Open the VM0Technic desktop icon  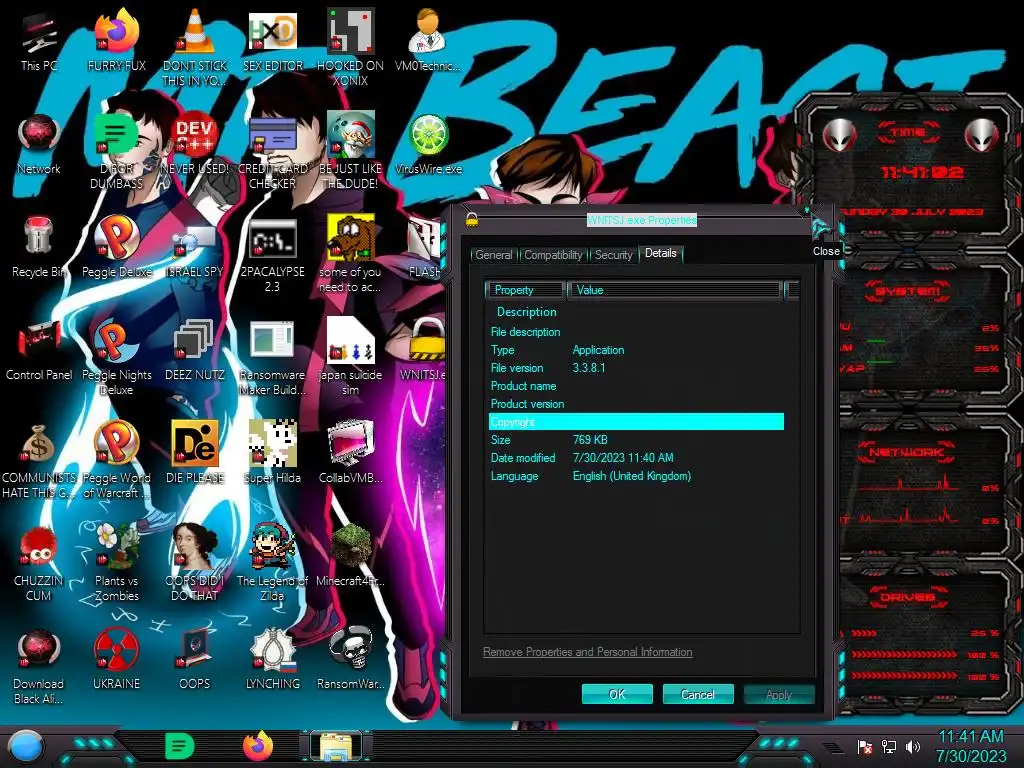point(428,39)
